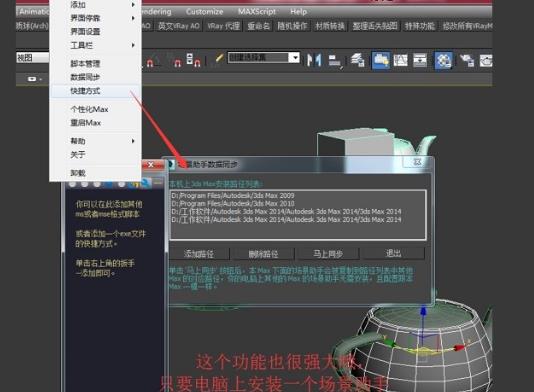Toggle the spinner snap icon
Image resolution: width=534 pixels, height=392 pixels.
[x=193, y=60]
